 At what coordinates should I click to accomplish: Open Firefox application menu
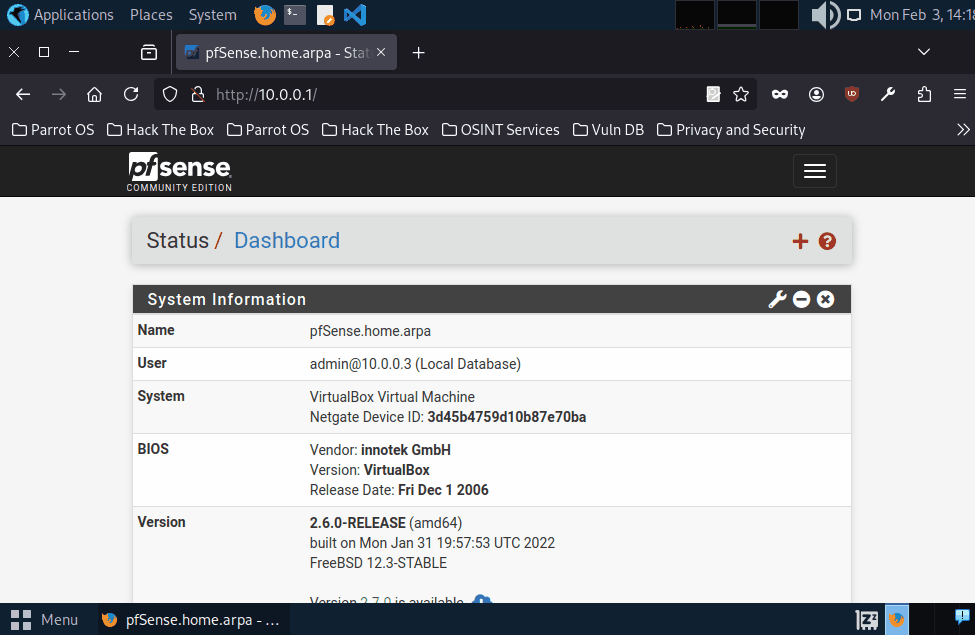click(x=959, y=95)
